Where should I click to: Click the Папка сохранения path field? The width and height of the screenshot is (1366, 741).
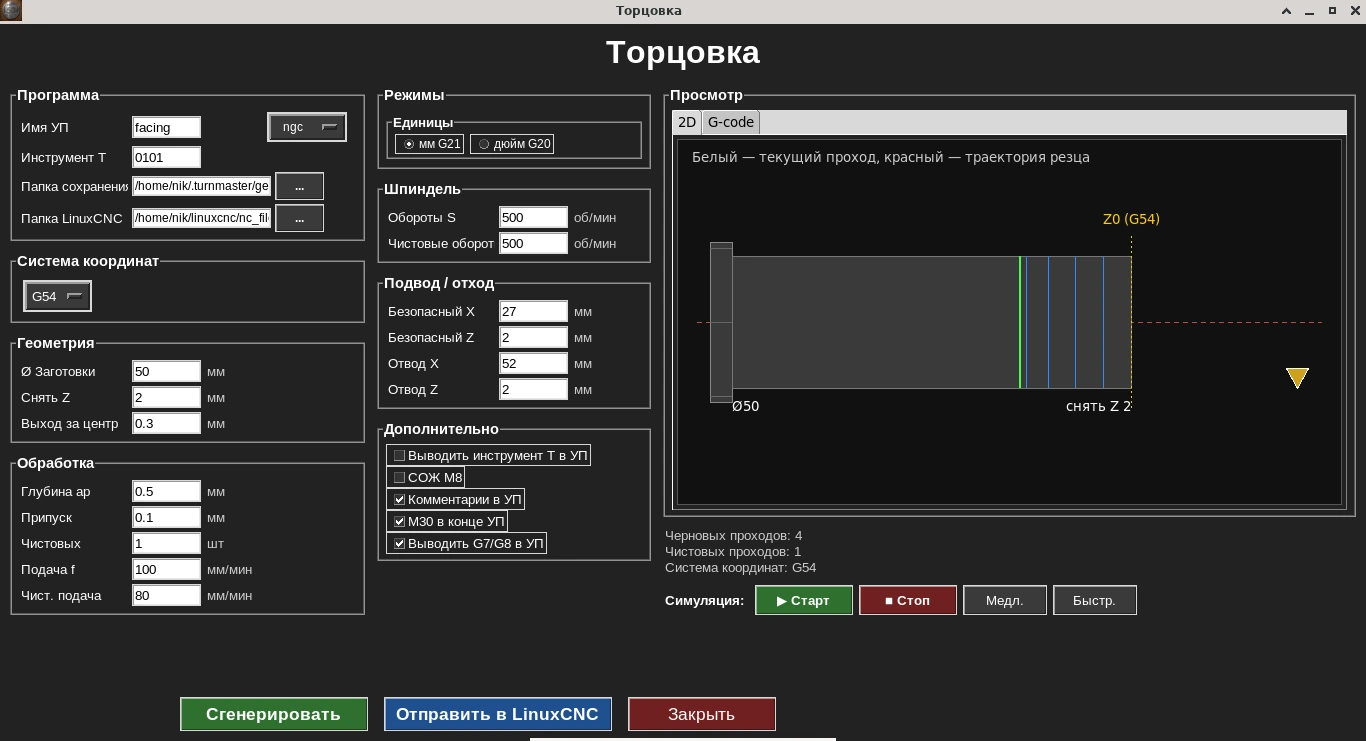(202, 186)
